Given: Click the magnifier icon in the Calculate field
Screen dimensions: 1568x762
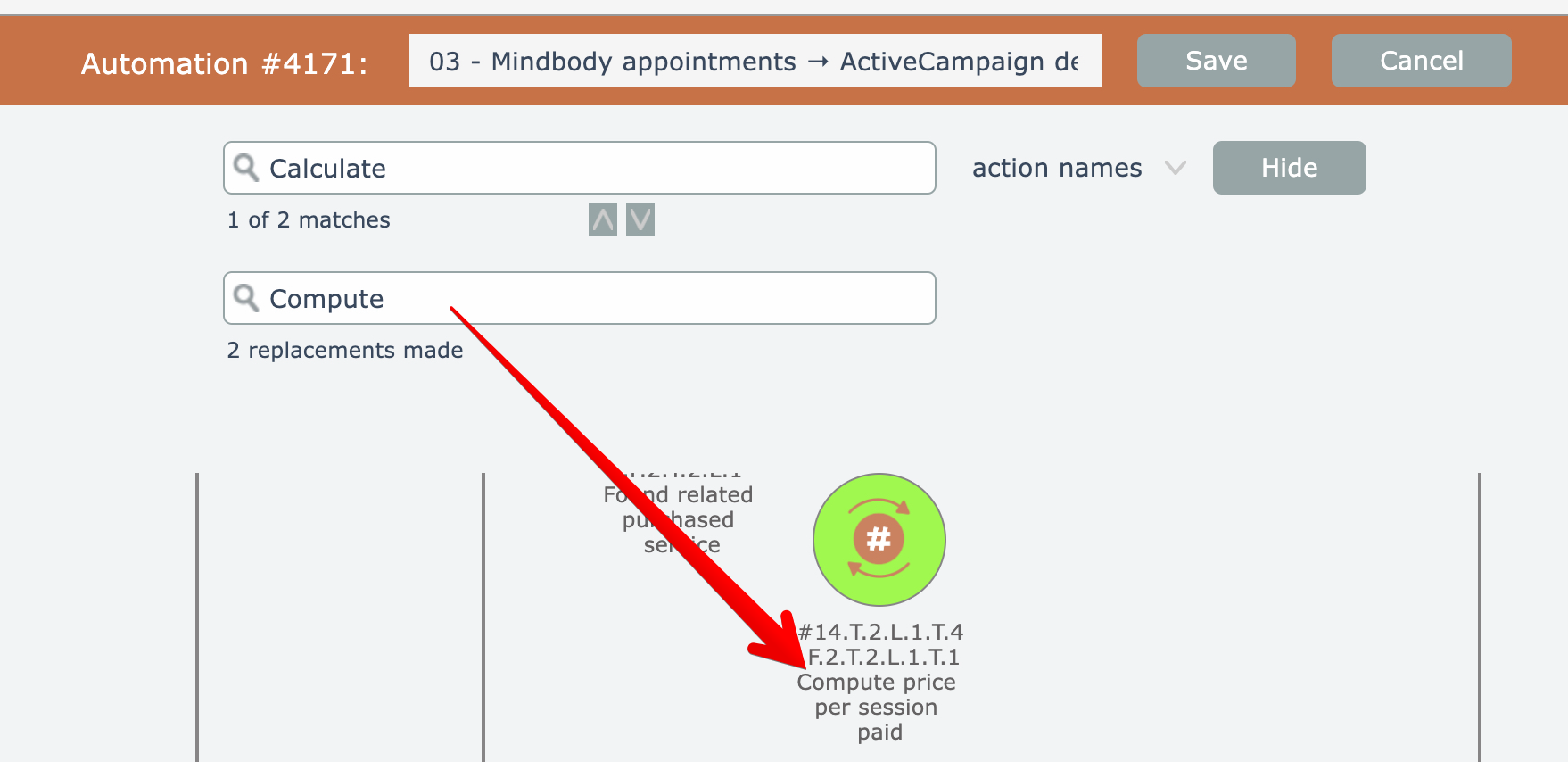Looking at the screenshot, I should tap(245, 168).
